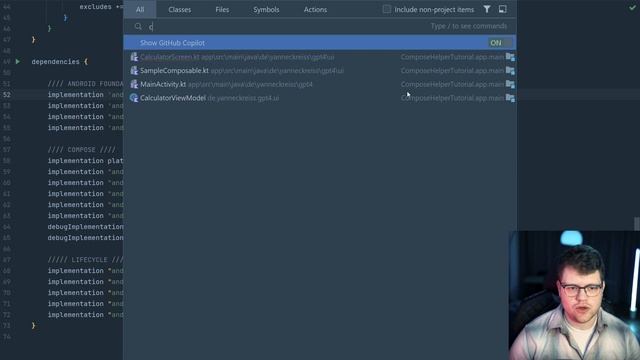Open CalculatorScreen.kt result
This screenshot has width=640, height=360.
tap(320, 57)
